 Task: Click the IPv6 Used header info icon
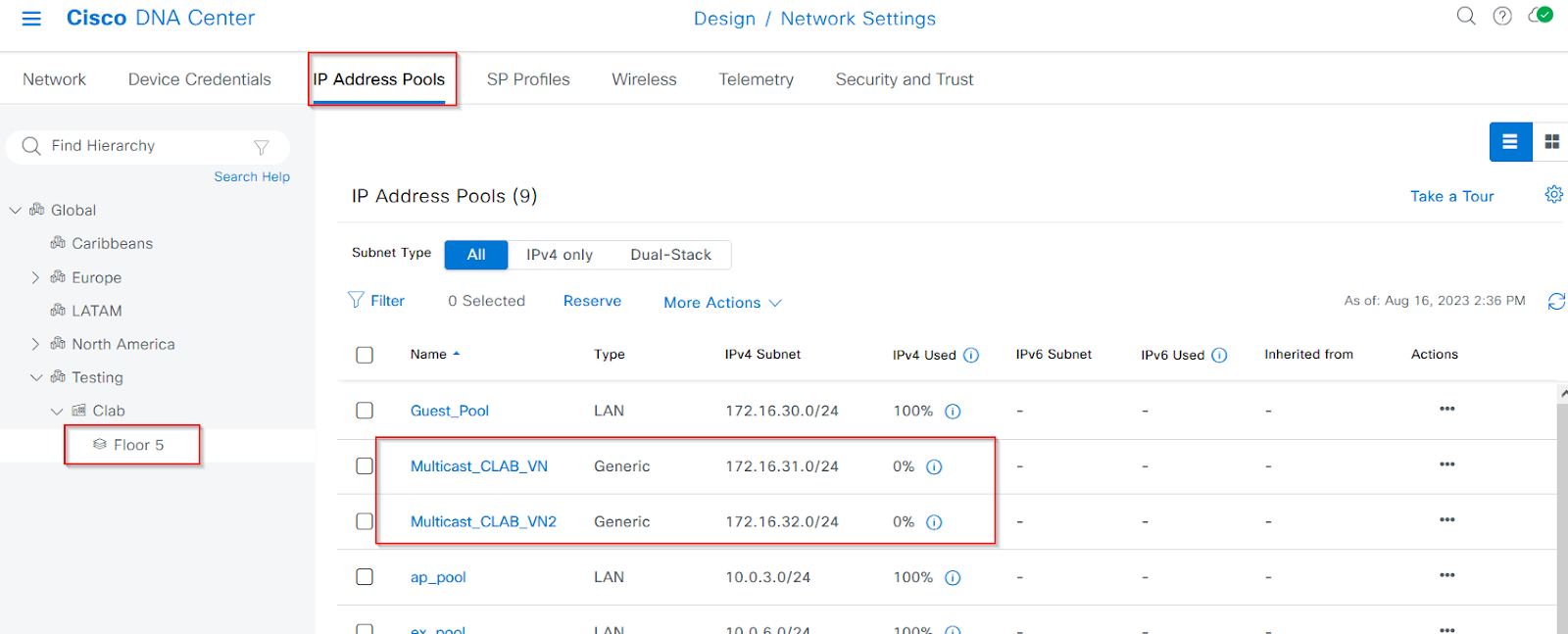point(1219,355)
